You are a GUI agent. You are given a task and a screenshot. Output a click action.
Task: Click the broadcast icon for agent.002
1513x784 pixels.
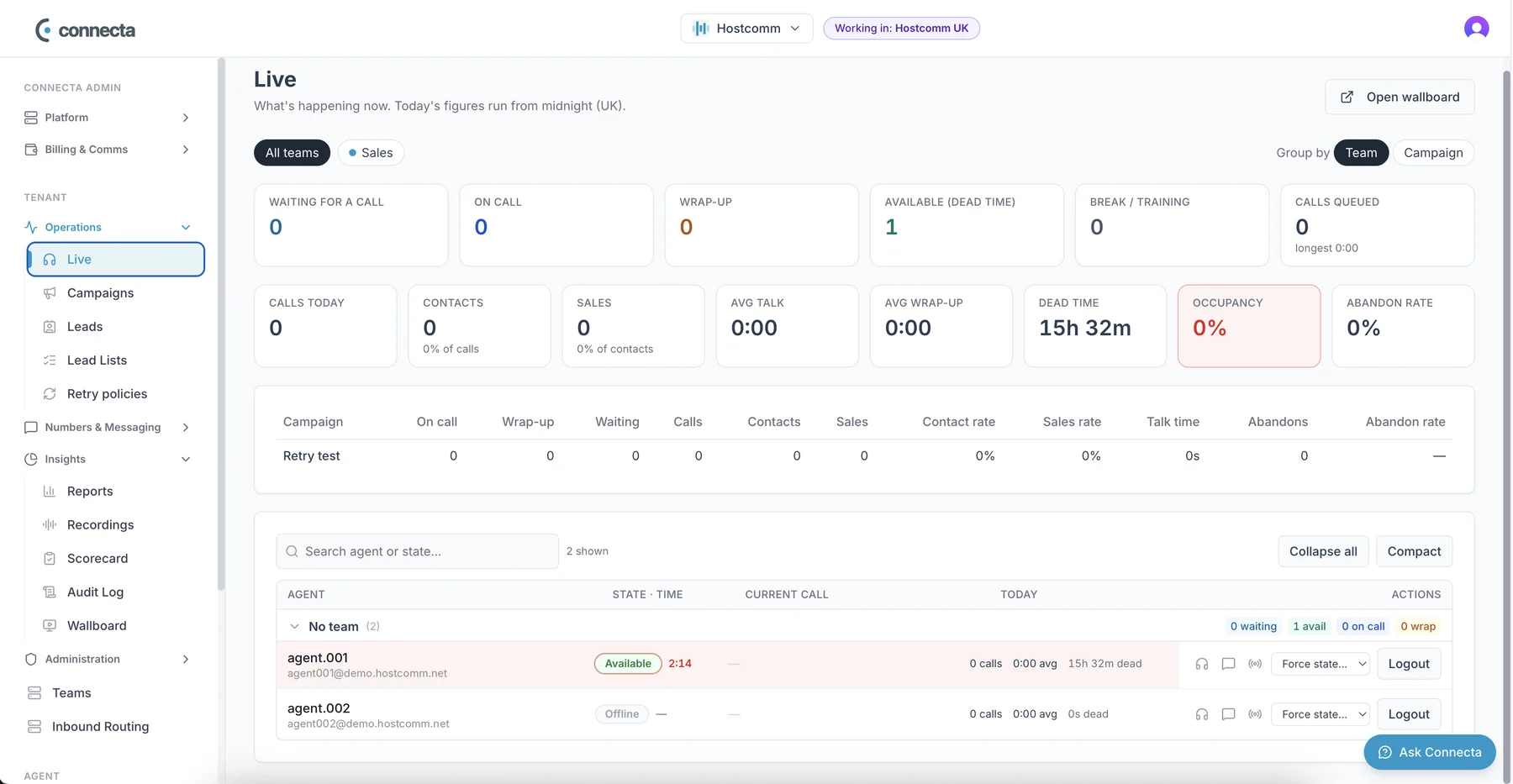pyautogui.click(x=1255, y=714)
